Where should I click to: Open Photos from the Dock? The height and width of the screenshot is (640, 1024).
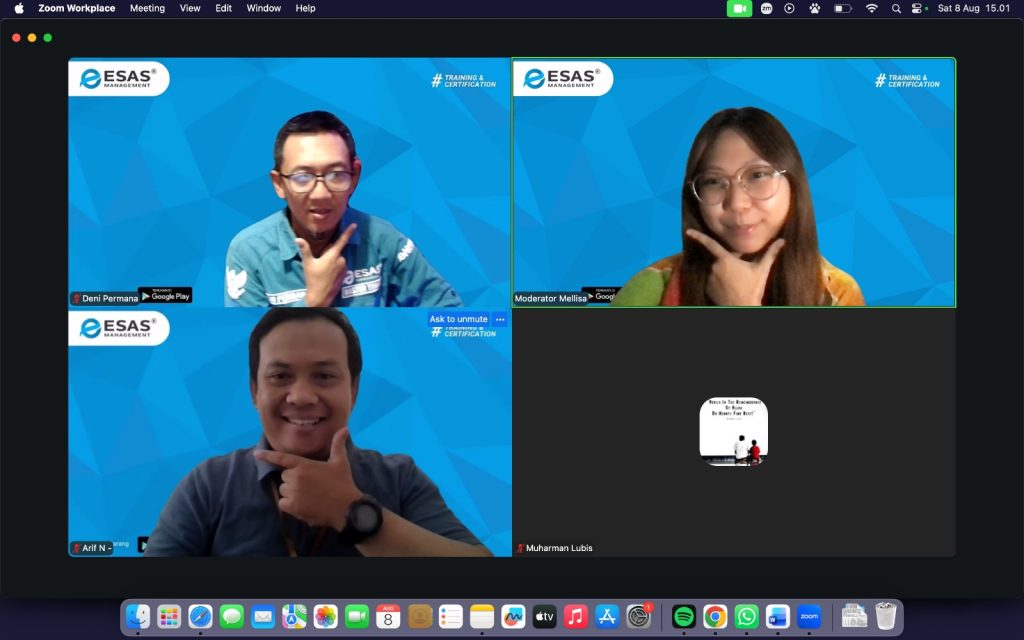click(325, 616)
